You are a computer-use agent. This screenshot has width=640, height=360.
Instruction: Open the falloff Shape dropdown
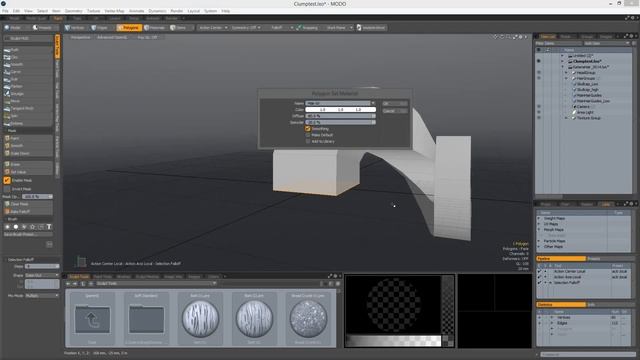(x=42, y=276)
